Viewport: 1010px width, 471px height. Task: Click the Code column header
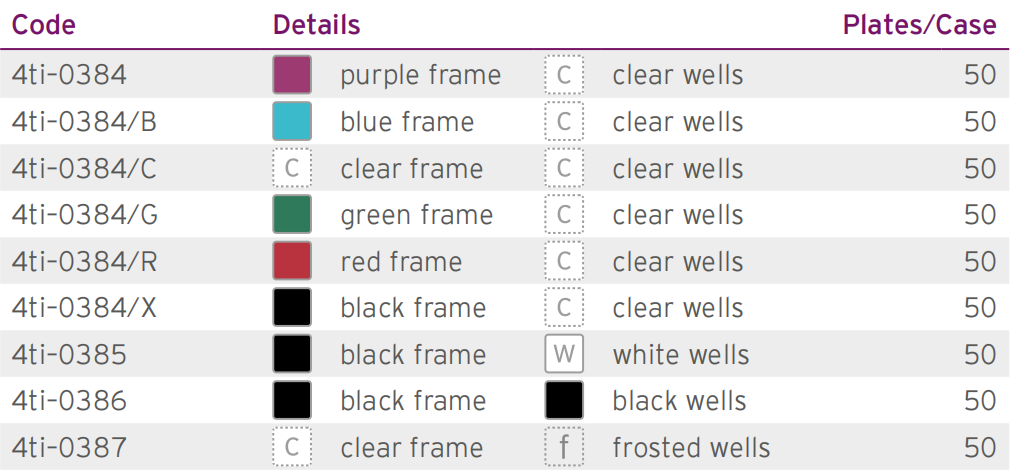tap(44, 25)
